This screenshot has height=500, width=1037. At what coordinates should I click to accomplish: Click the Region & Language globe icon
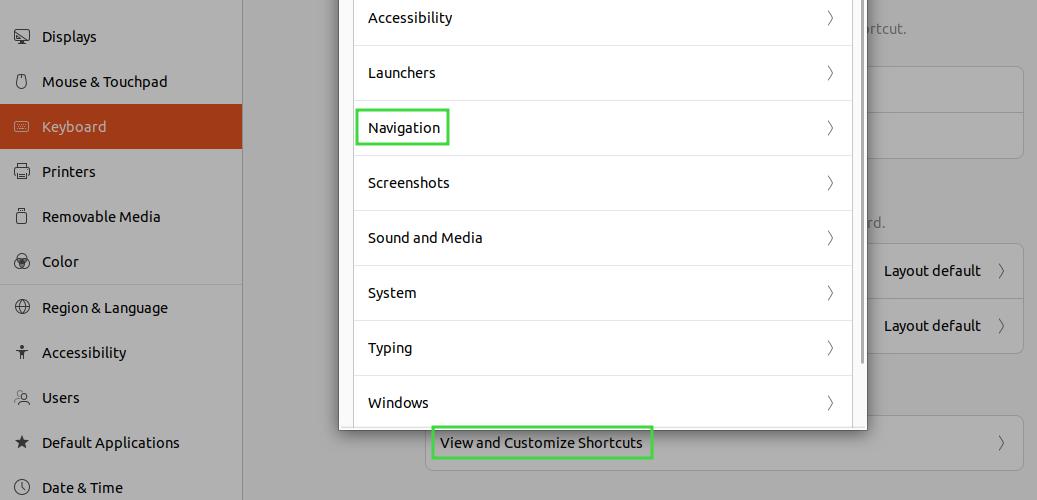tap(22, 308)
